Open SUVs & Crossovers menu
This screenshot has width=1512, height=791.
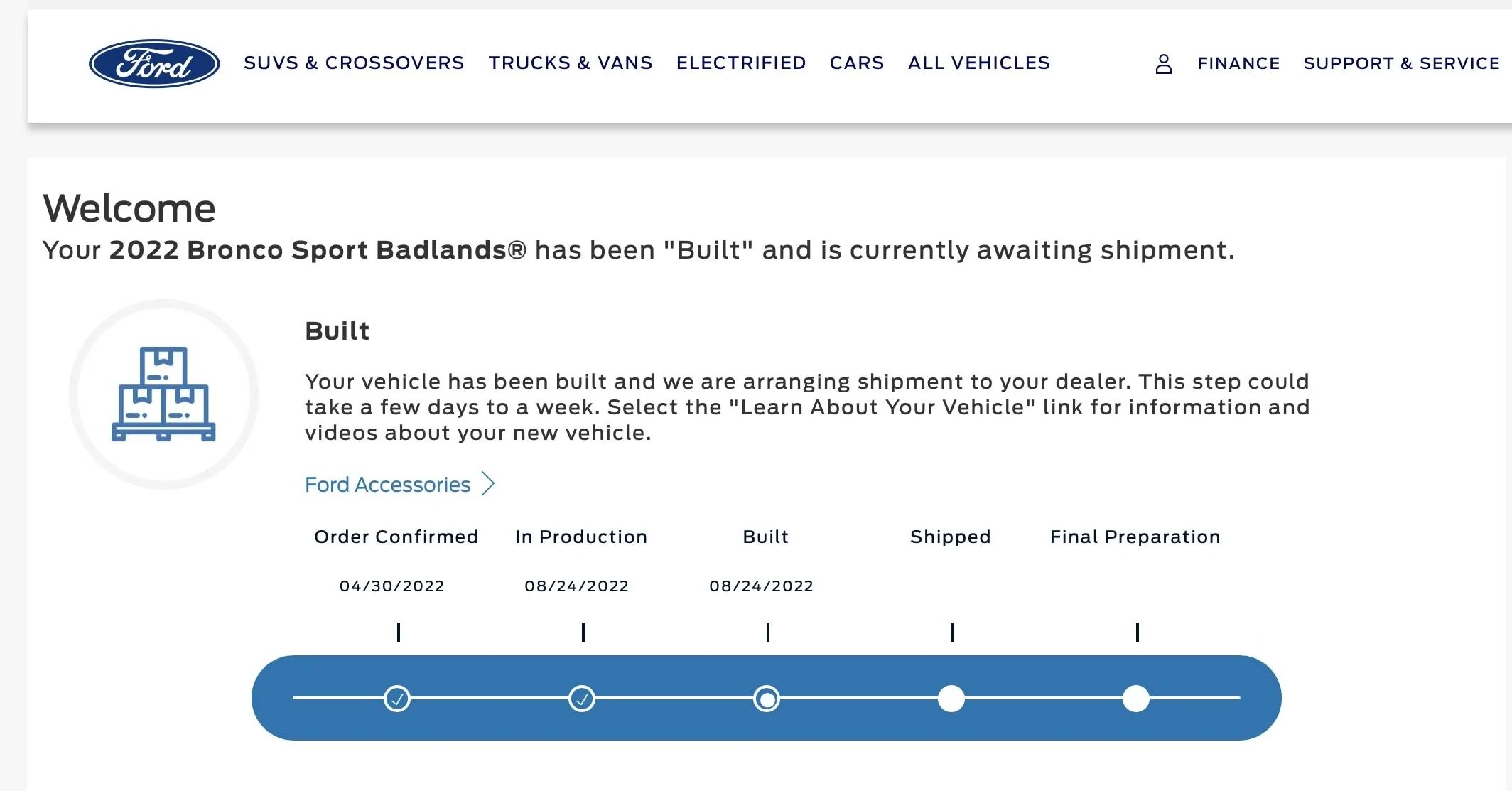(x=354, y=63)
